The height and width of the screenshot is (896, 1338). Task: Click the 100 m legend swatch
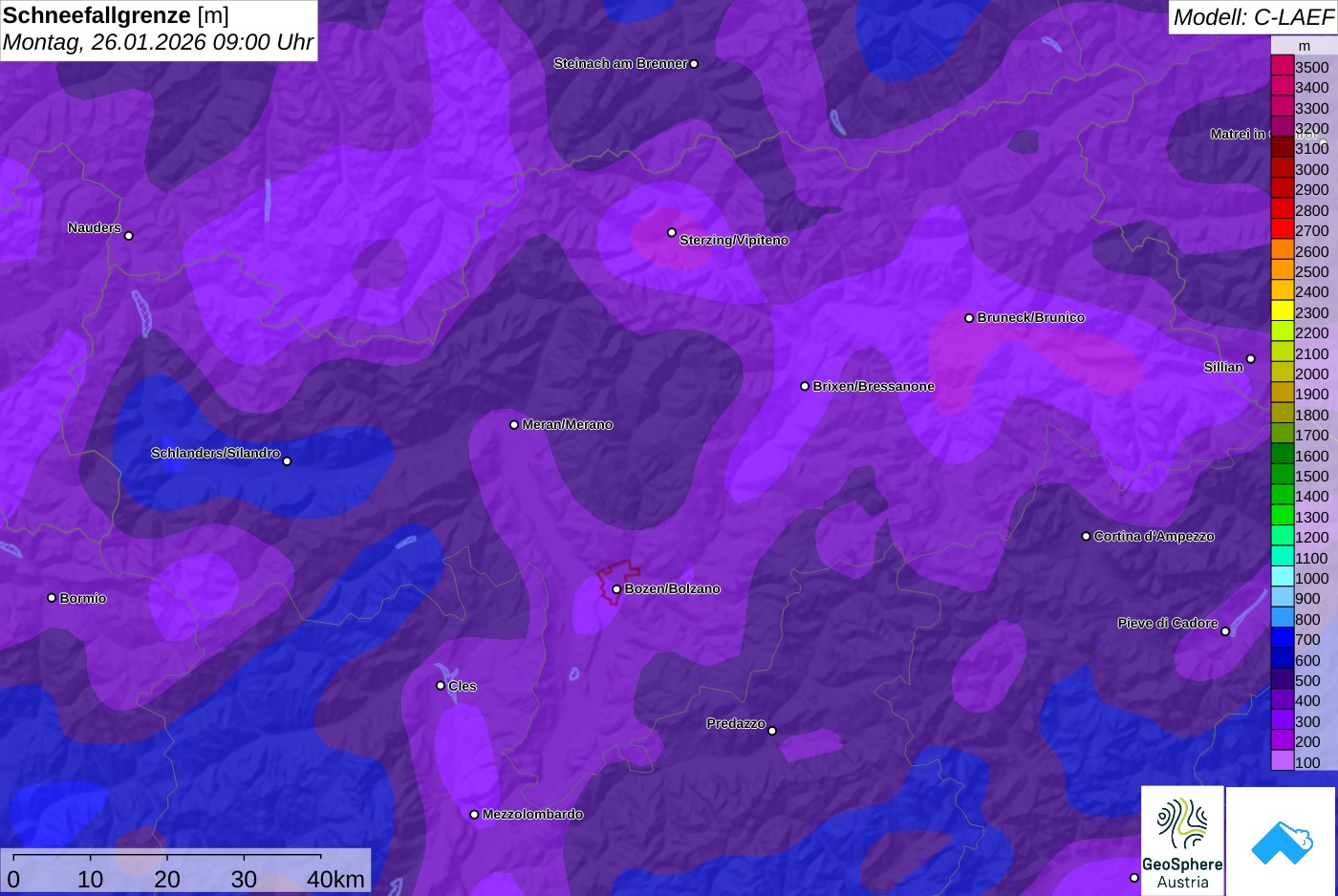pyautogui.click(x=1282, y=761)
